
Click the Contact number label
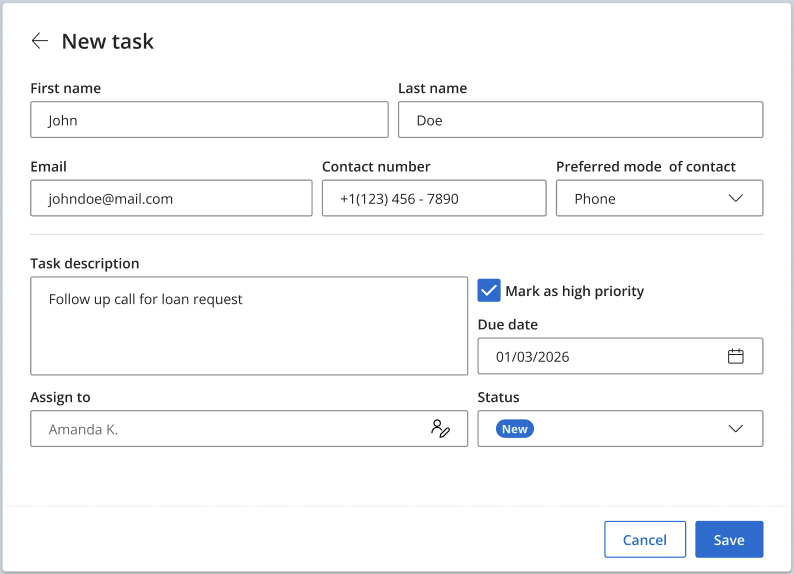pyautogui.click(x=376, y=167)
